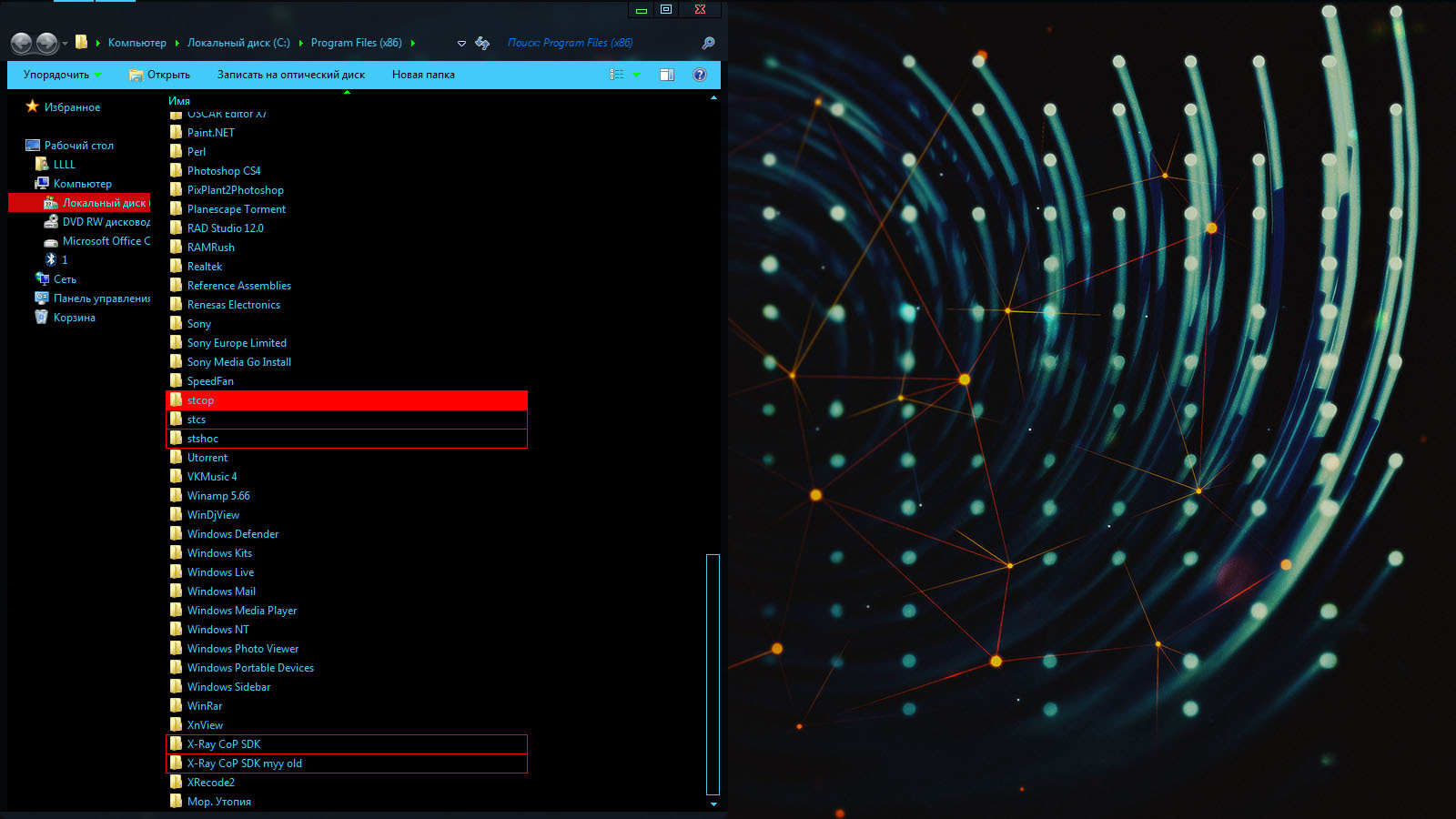The width and height of the screenshot is (1456, 819).
Task: Open Help with the question mark icon
Action: pyautogui.click(x=700, y=75)
